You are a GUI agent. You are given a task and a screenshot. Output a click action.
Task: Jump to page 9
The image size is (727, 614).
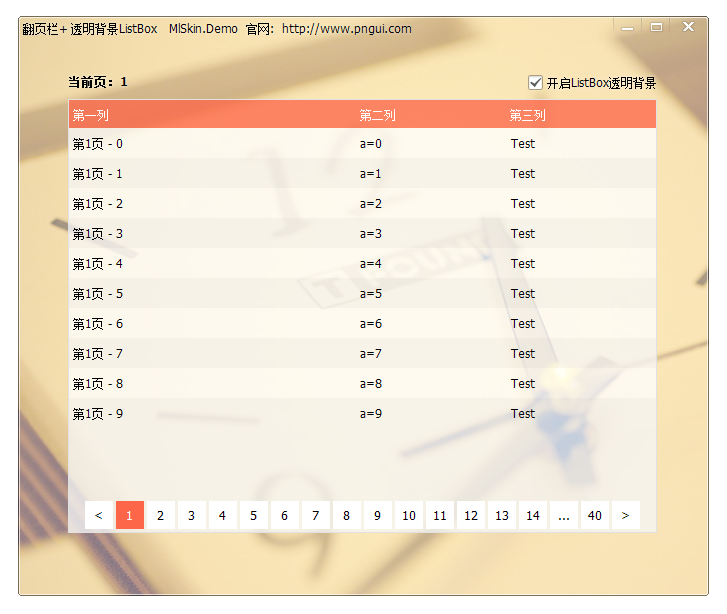point(377,516)
